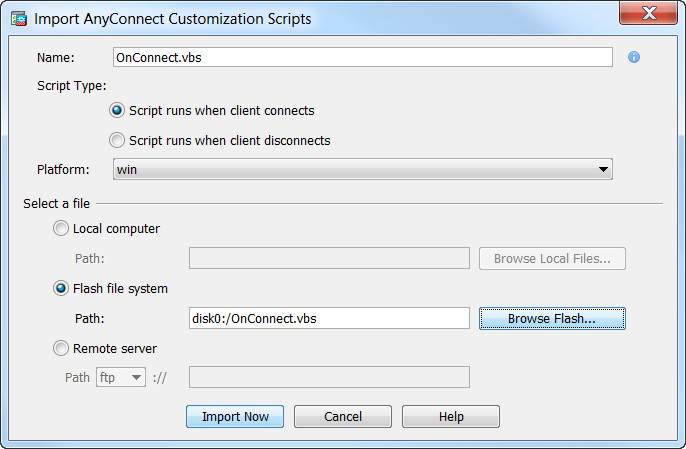Viewport: 686px width, 449px height.
Task: Open the Platform dropdown showing win
Action: (363, 169)
